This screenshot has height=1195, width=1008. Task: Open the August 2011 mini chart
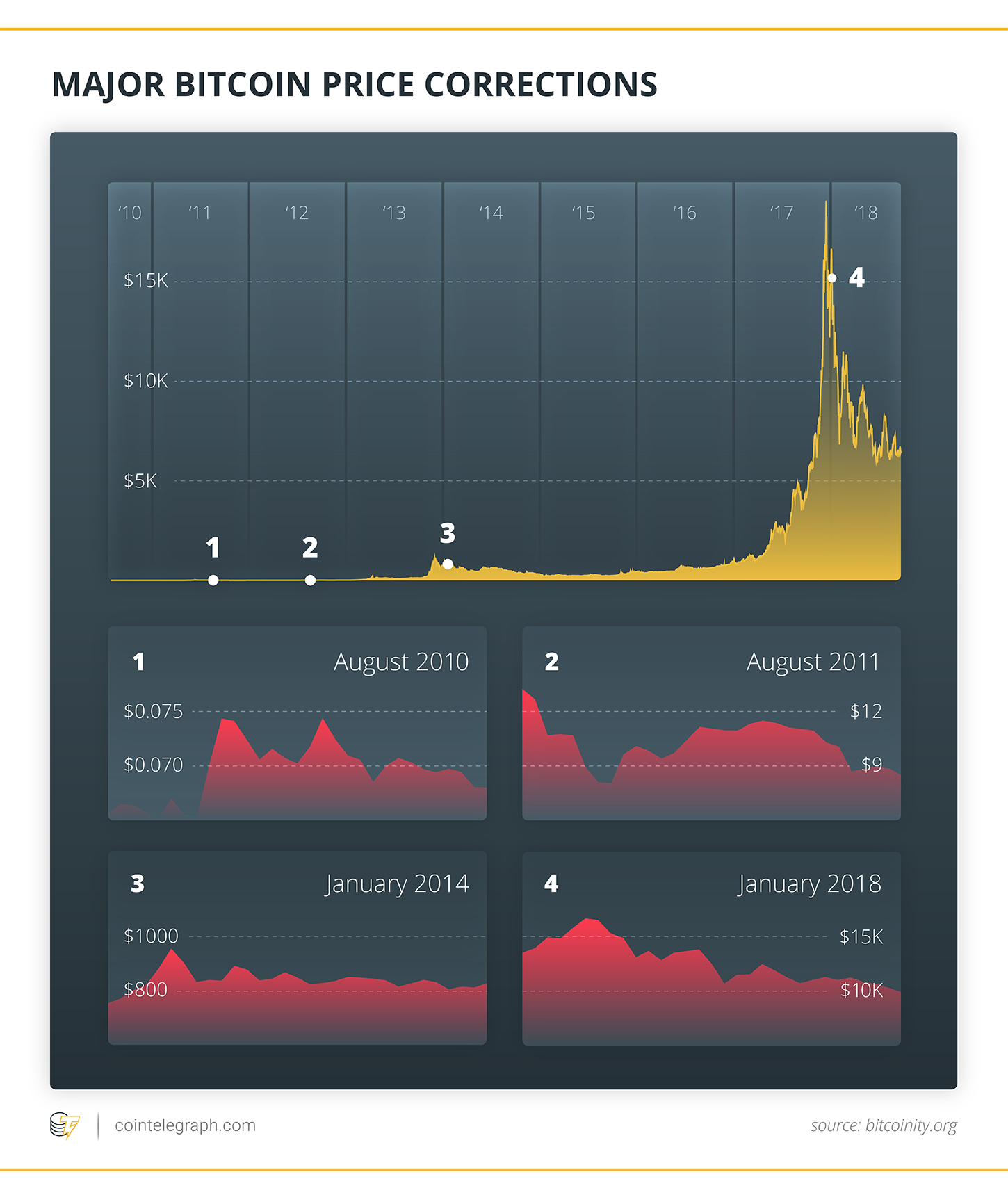[x=711, y=723]
